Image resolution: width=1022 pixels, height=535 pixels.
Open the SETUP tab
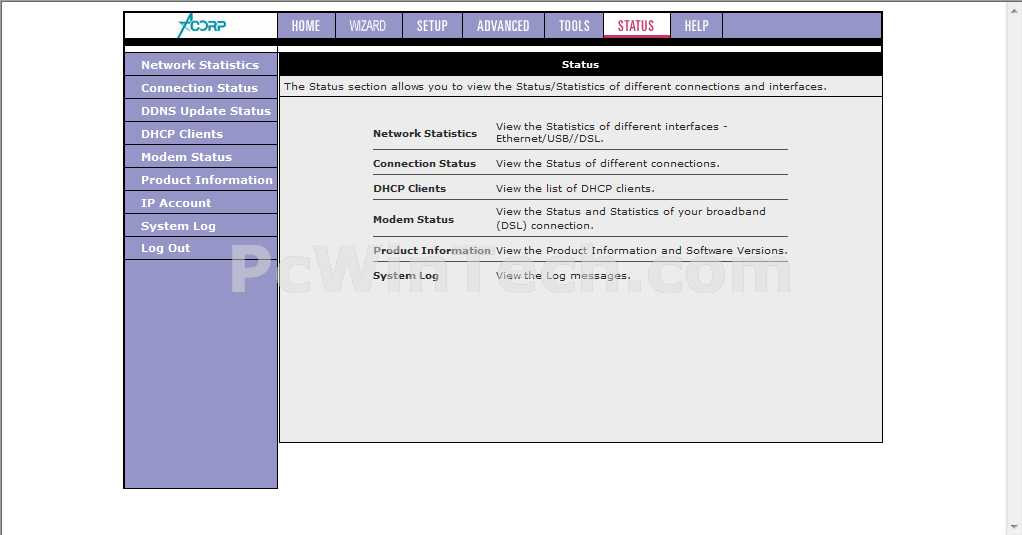coord(432,25)
